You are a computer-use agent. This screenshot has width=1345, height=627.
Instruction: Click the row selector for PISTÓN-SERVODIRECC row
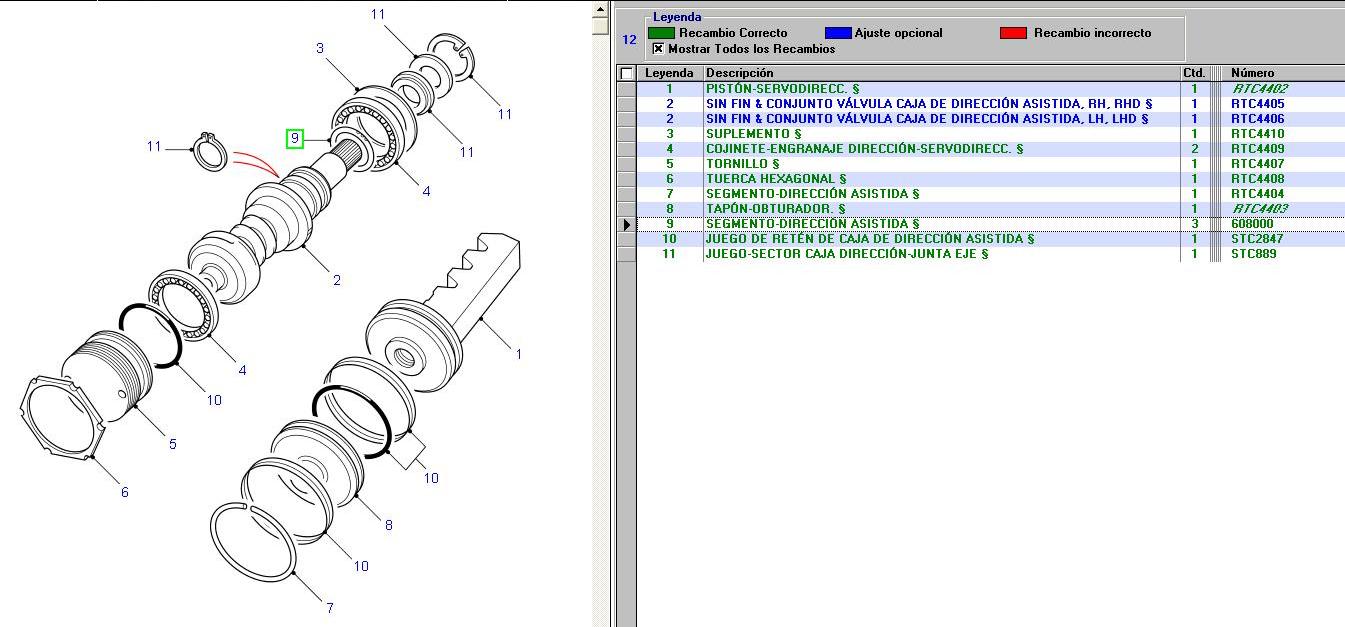click(626, 89)
